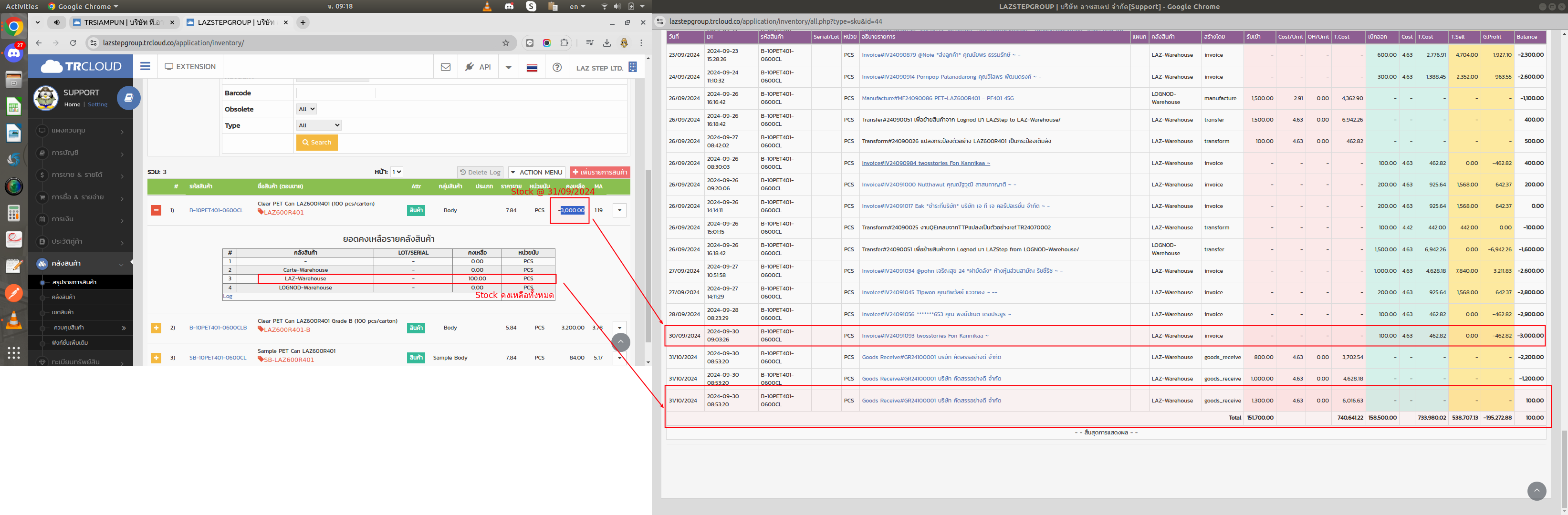Toggle the TRCloud hamburger sidebar menu
This screenshot has width=1568, height=515.
pyautogui.click(x=145, y=66)
